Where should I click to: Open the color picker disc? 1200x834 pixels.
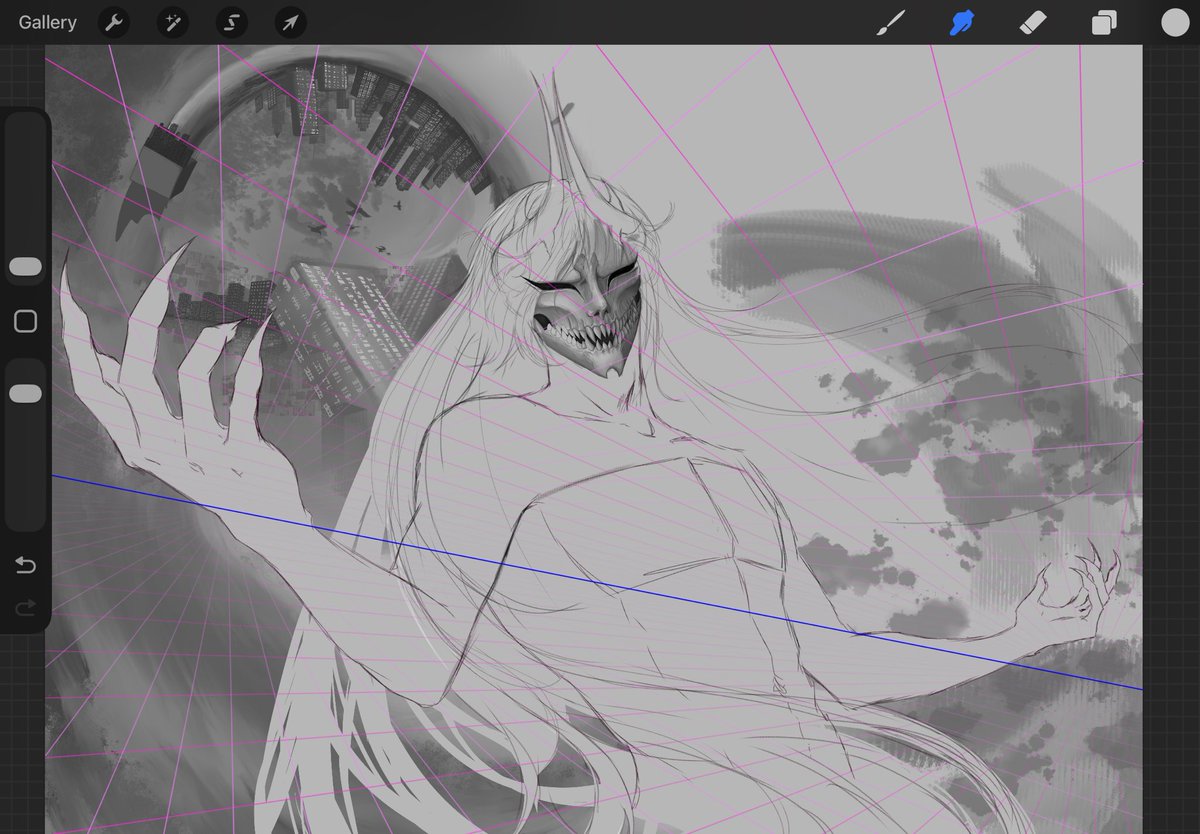pyautogui.click(x=1175, y=23)
